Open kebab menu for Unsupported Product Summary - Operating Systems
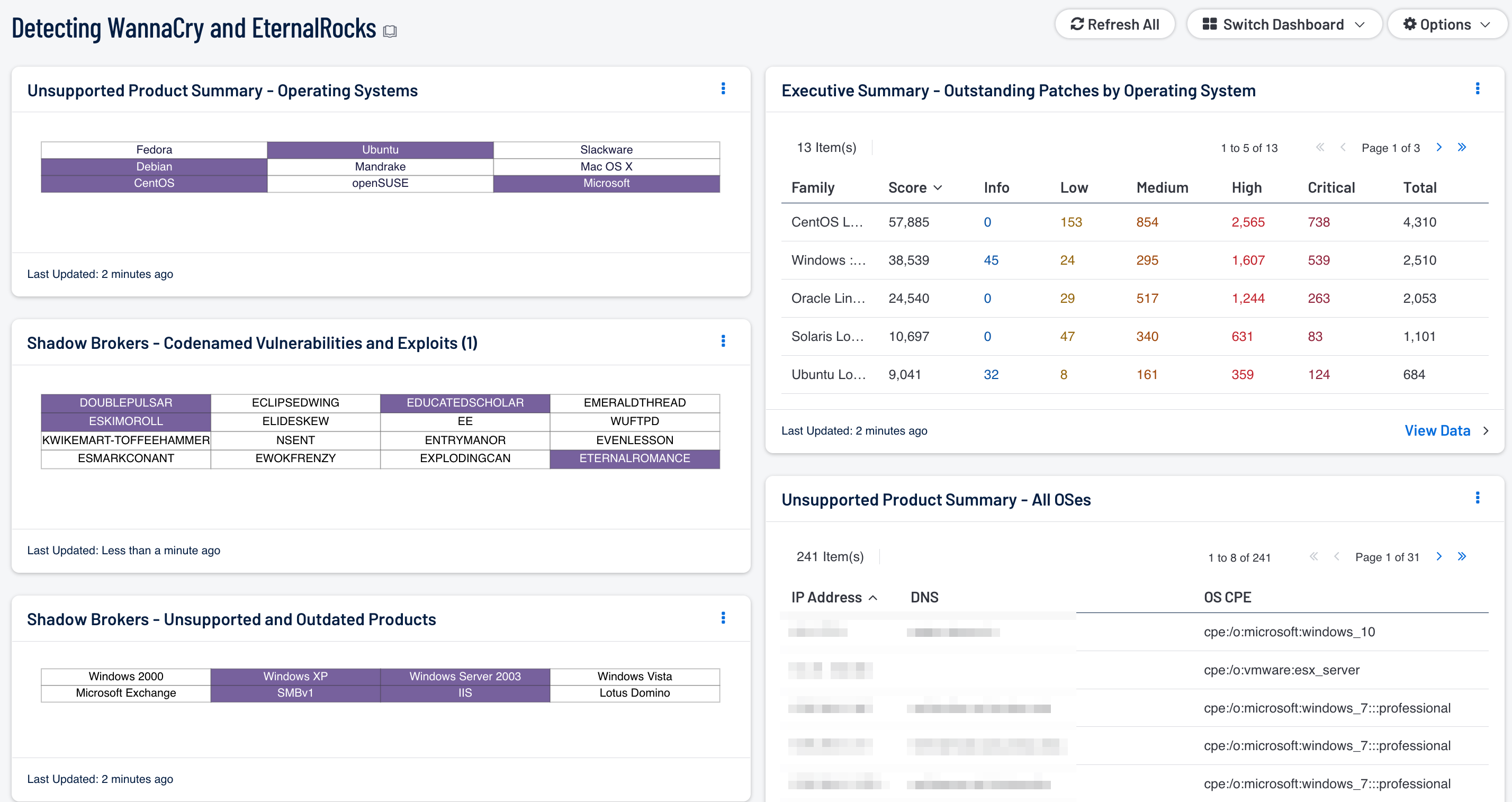Viewport: 1512px width, 802px height. pos(723,88)
